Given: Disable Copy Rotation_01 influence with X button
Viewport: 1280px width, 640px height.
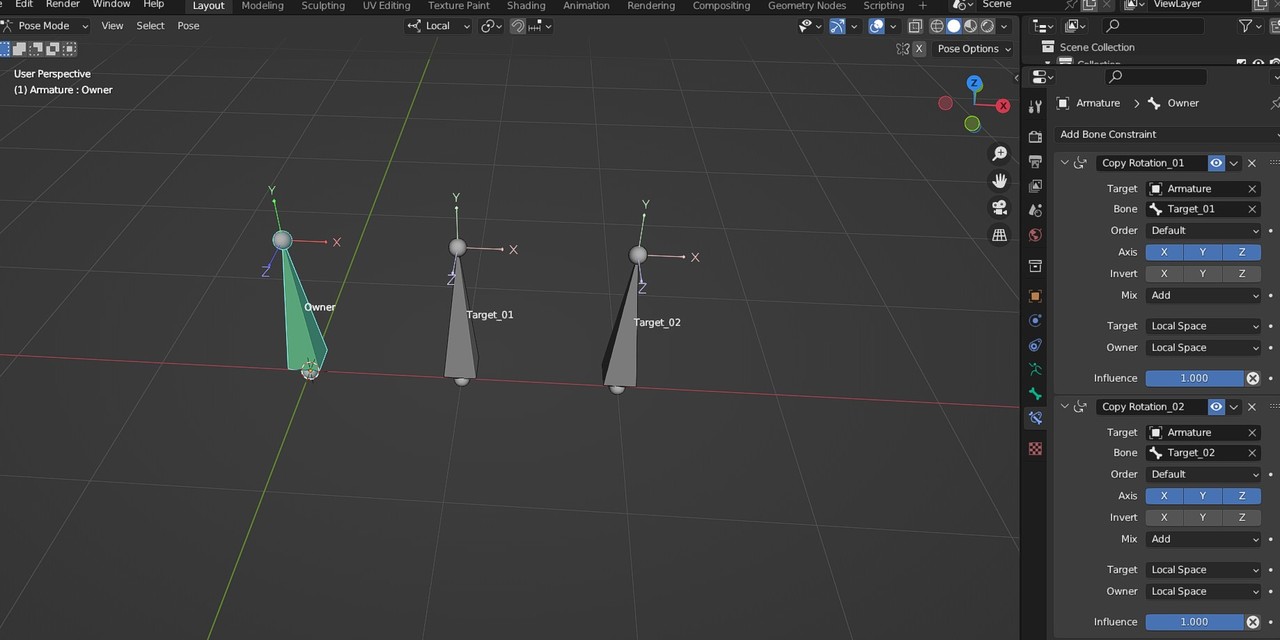Looking at the screenshot, I should [1252, 378].
